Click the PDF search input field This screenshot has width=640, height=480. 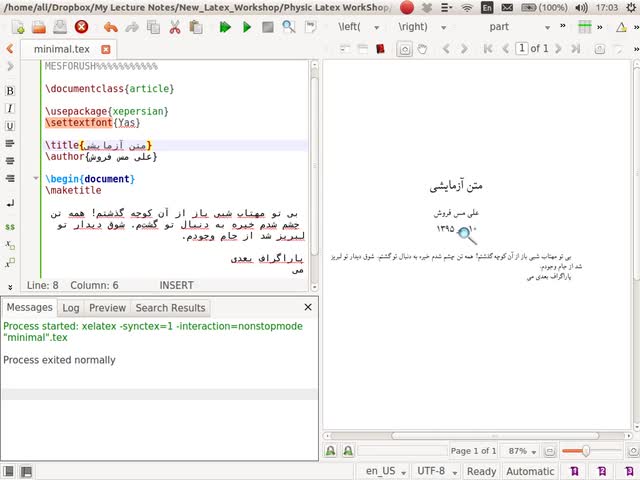402,451
